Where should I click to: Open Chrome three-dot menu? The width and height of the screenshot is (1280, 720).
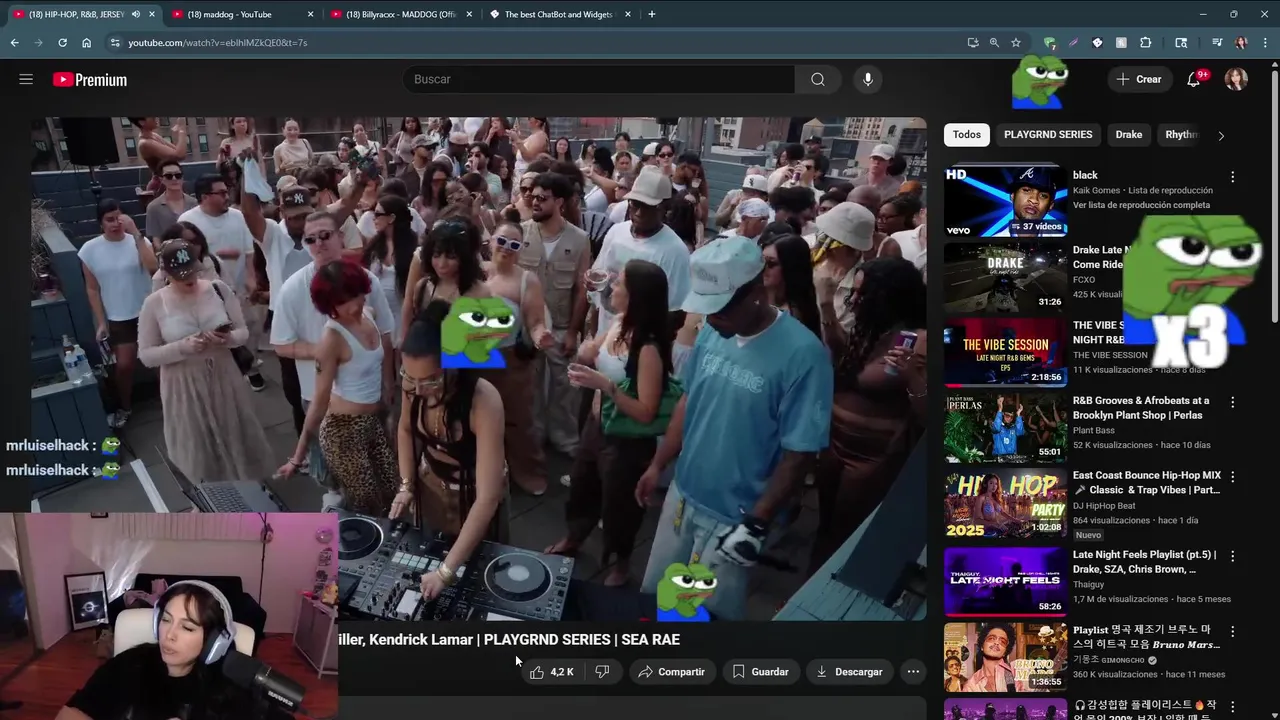[1265, 43]
